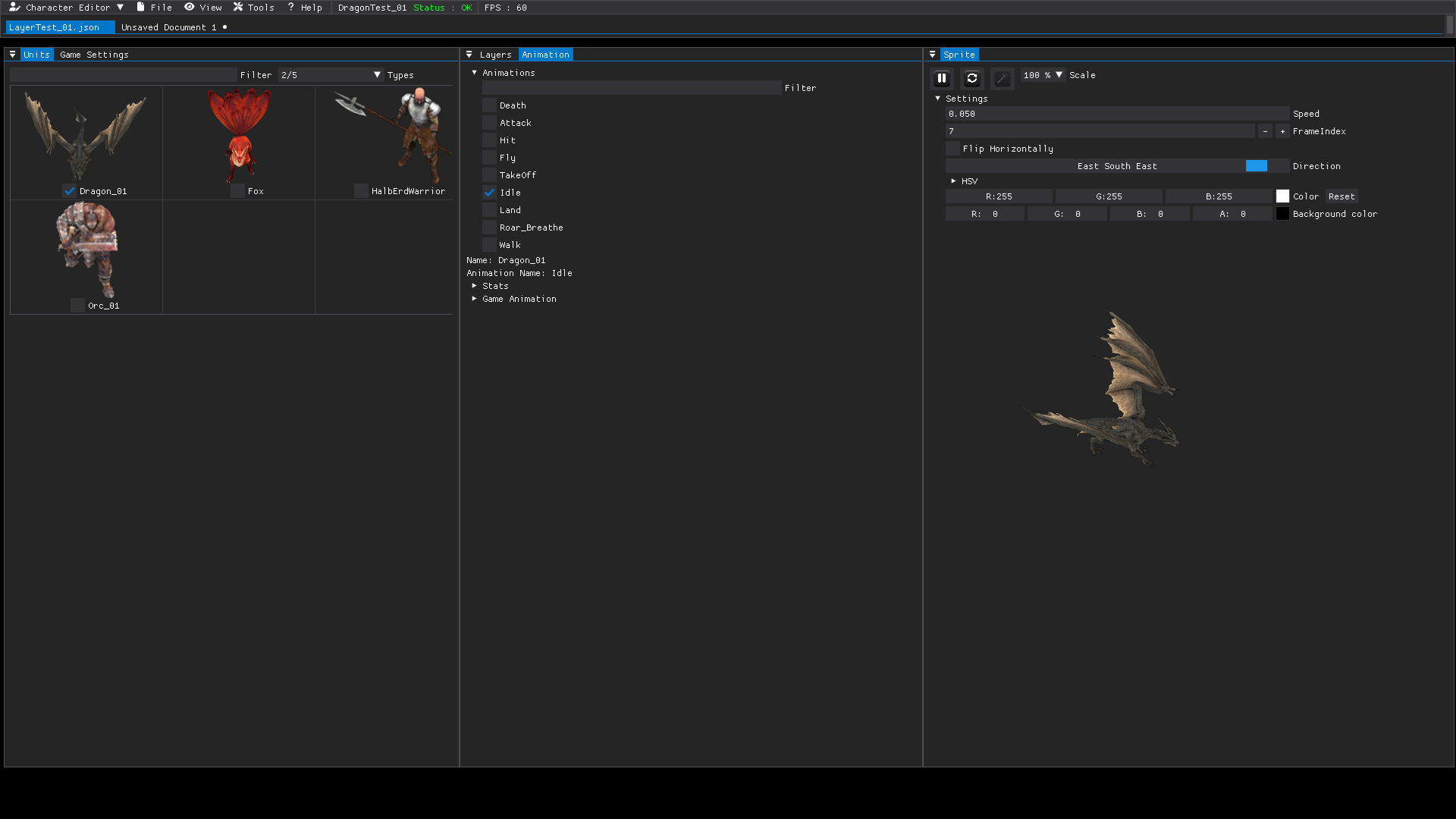The height and width of the screenshot is (819, 1456).
Task: Click the View eye icon
Action: point(189,7)
